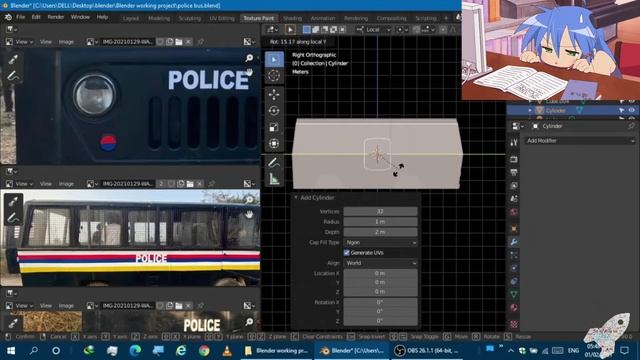Open the Edit menu
This screenshot has height=360, width=640.
tap(36, 17)
